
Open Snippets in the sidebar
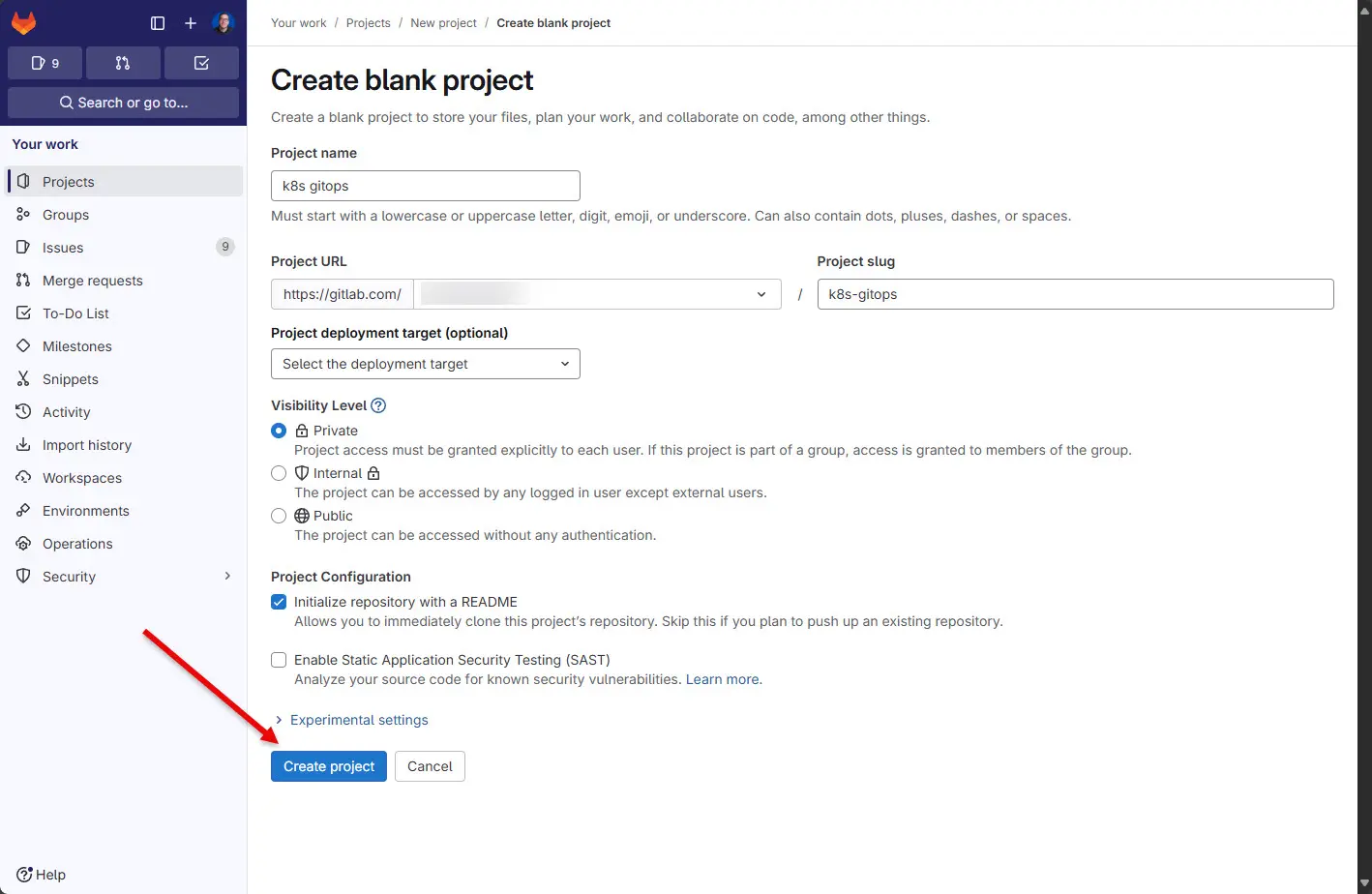click(71, 379)
